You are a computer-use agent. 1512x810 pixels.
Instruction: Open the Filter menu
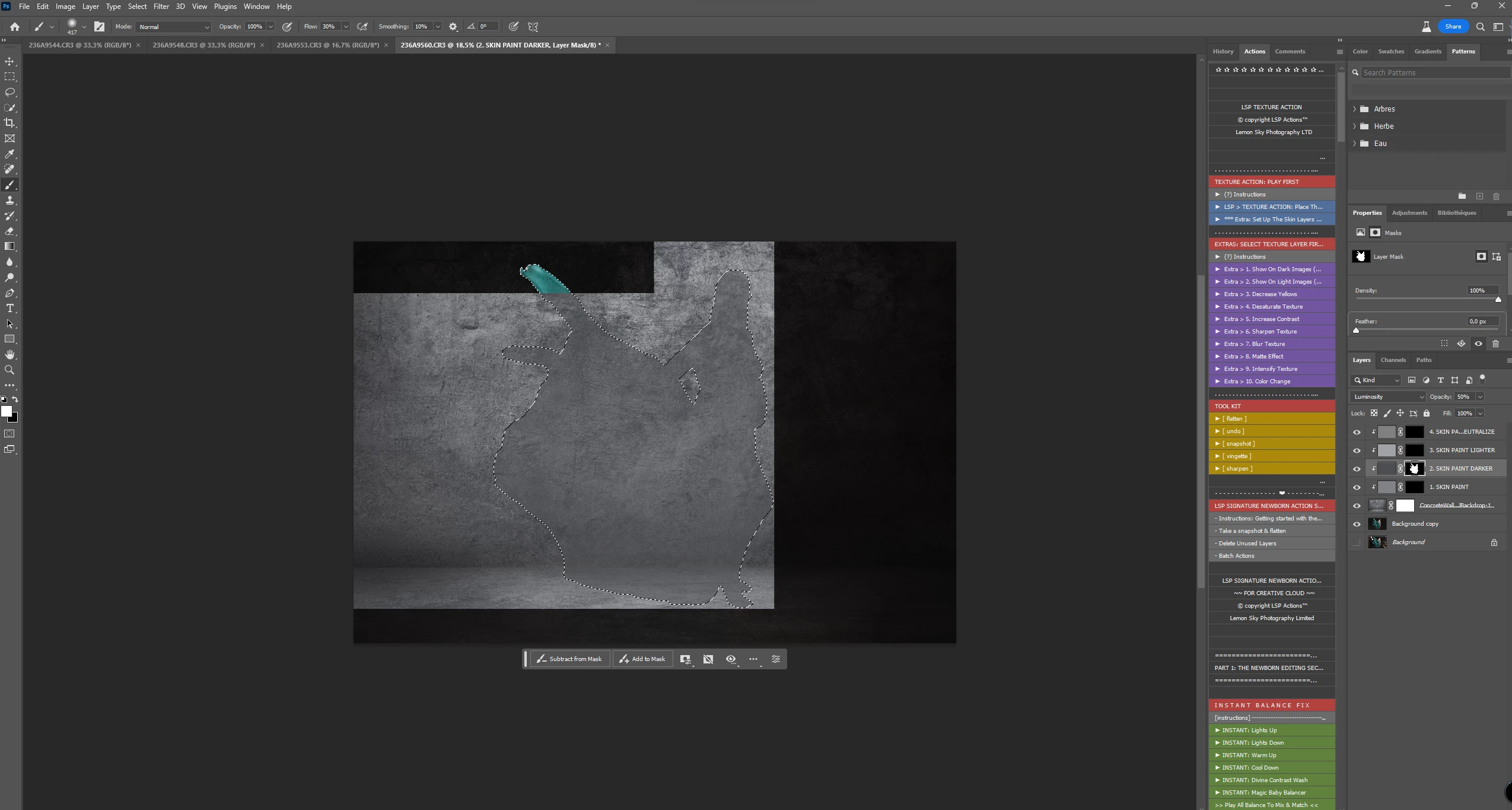161,7
